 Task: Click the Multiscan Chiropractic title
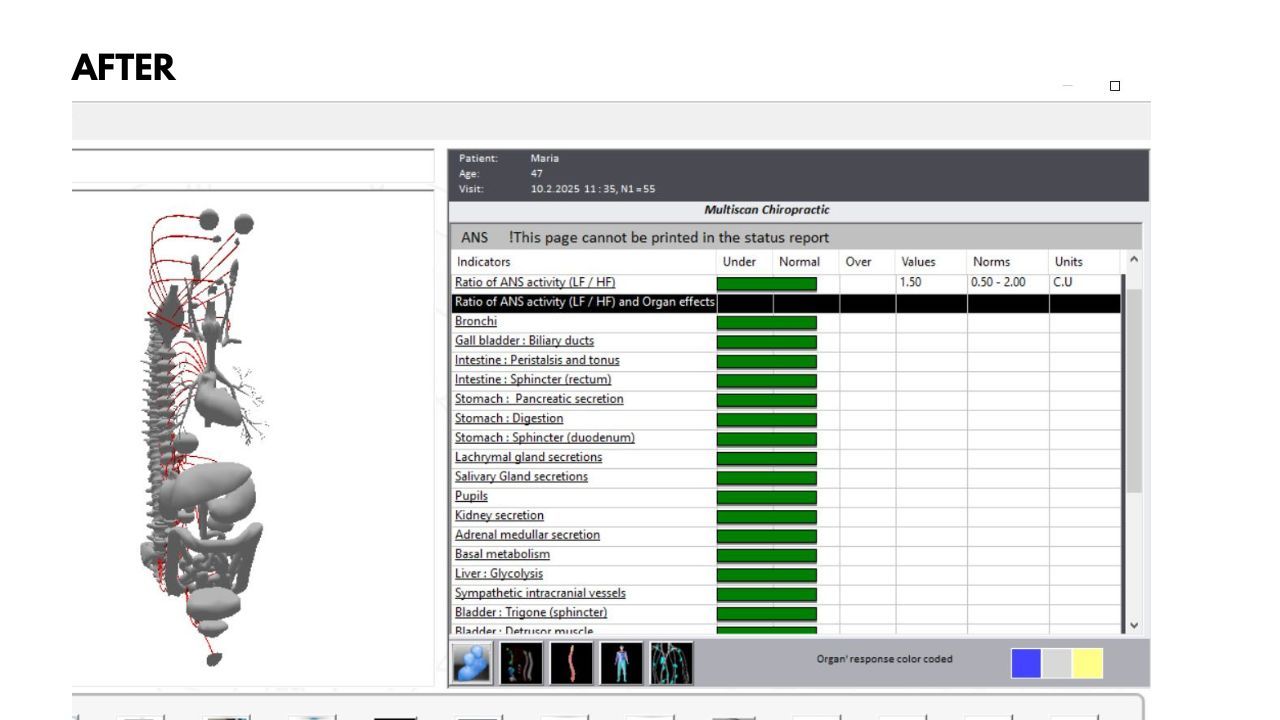[x=767, y=210]
